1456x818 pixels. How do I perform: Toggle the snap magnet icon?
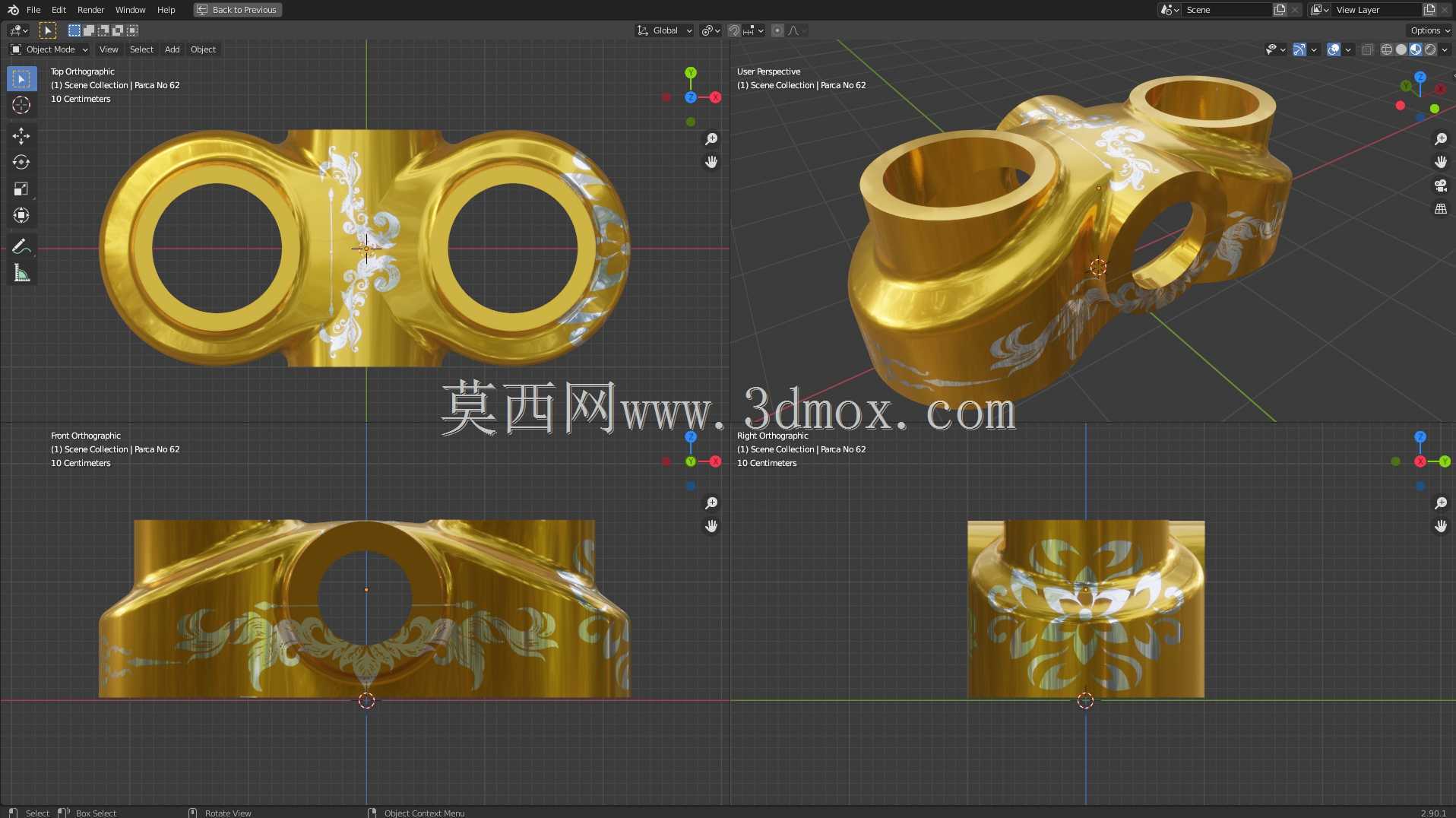(734, 30)
